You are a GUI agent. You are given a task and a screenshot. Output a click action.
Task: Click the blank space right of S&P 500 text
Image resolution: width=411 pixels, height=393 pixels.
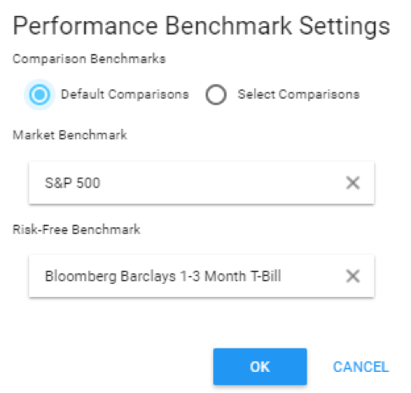220,183
